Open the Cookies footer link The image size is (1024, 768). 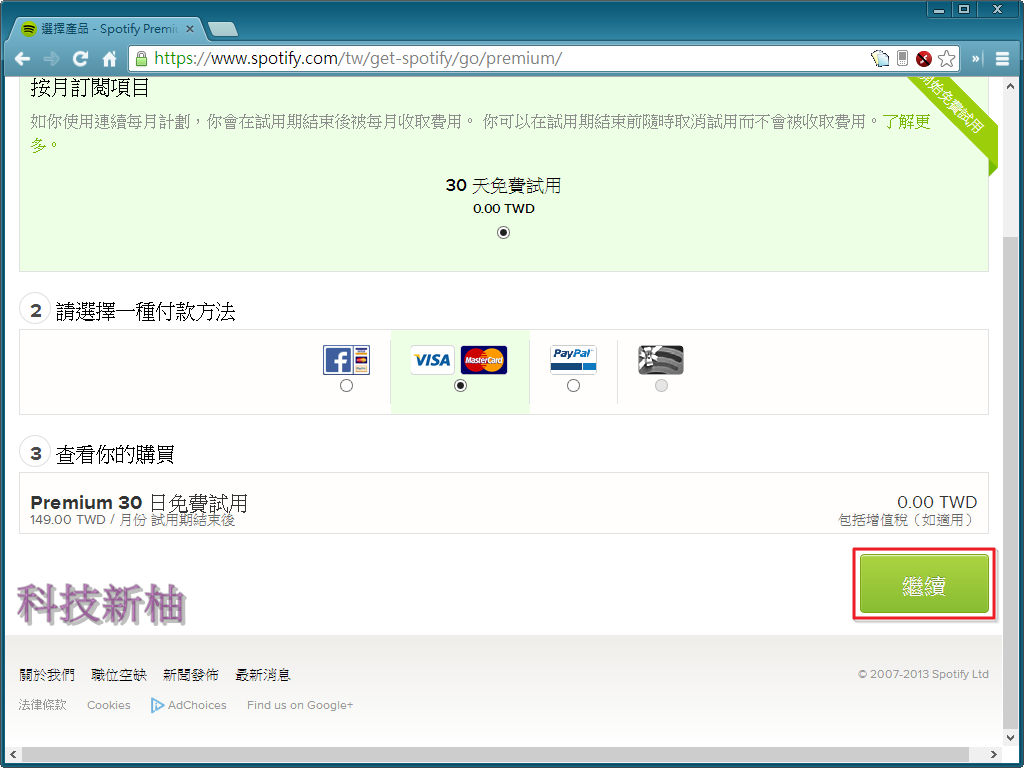coord(108,705)
